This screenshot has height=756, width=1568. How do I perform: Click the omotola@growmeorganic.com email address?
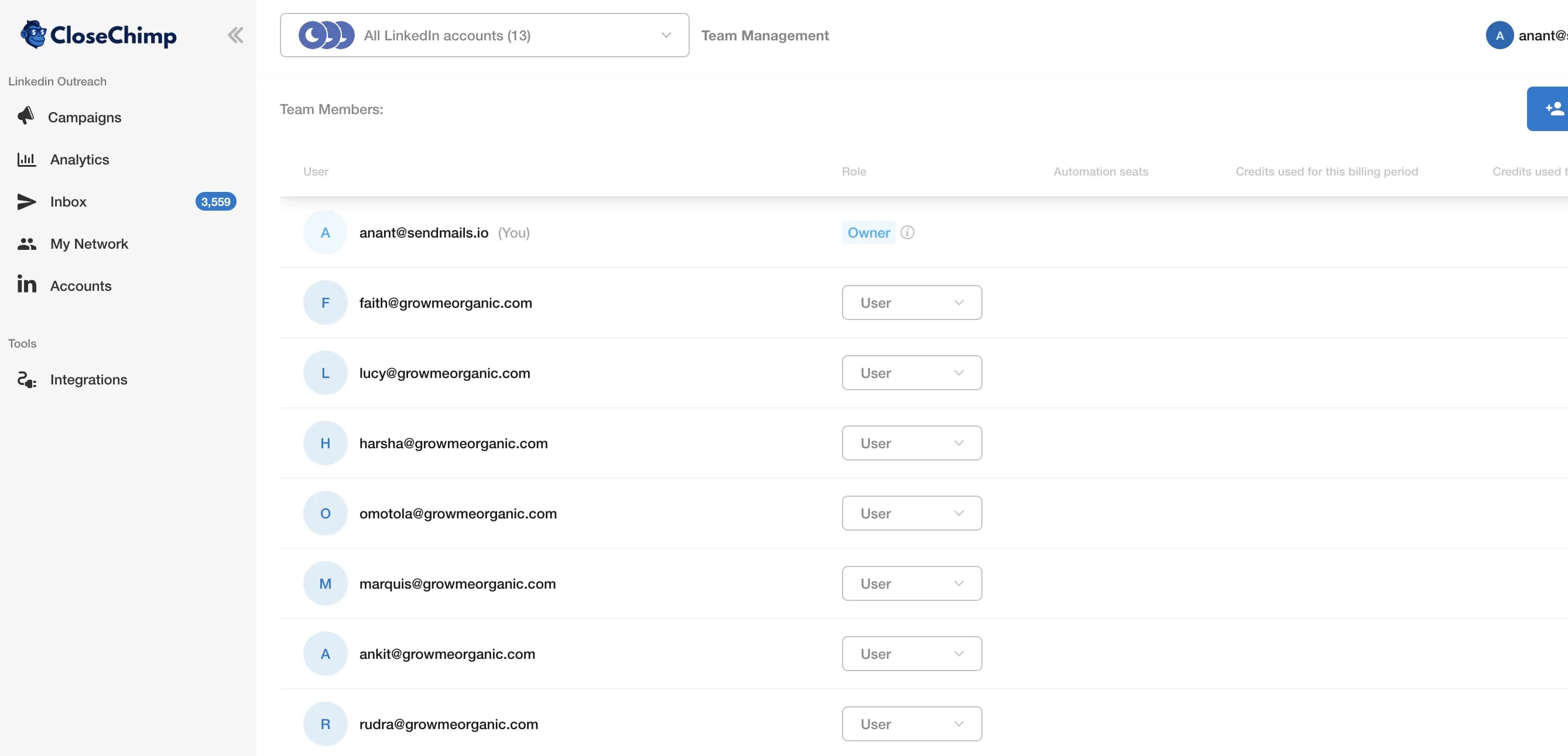coord(458,513)
